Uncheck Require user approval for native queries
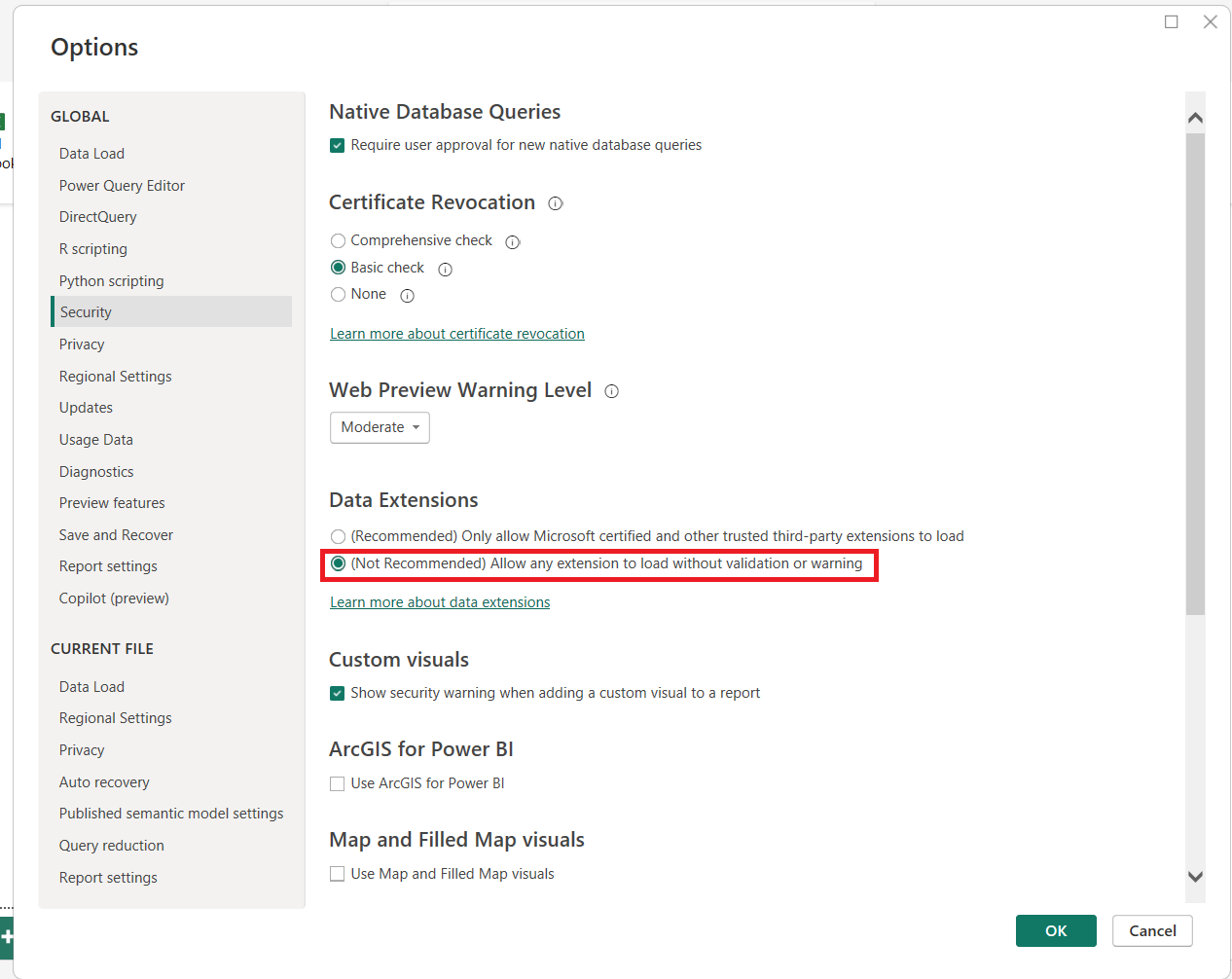 [x=338, y=146]
